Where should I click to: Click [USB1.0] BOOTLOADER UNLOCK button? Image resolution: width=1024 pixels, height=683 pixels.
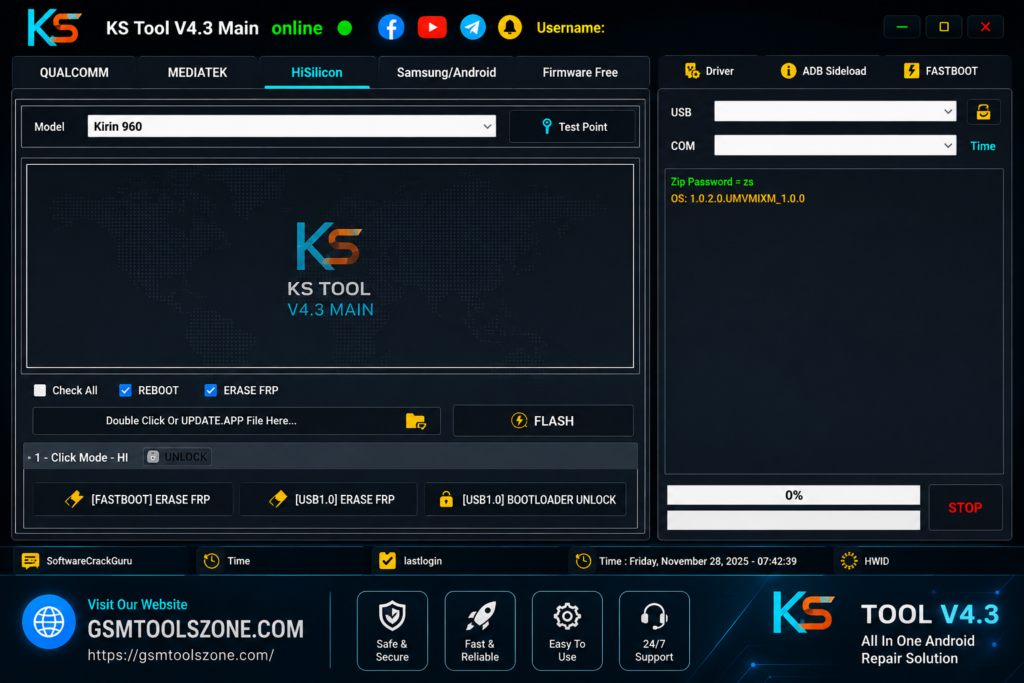point(526,500)
